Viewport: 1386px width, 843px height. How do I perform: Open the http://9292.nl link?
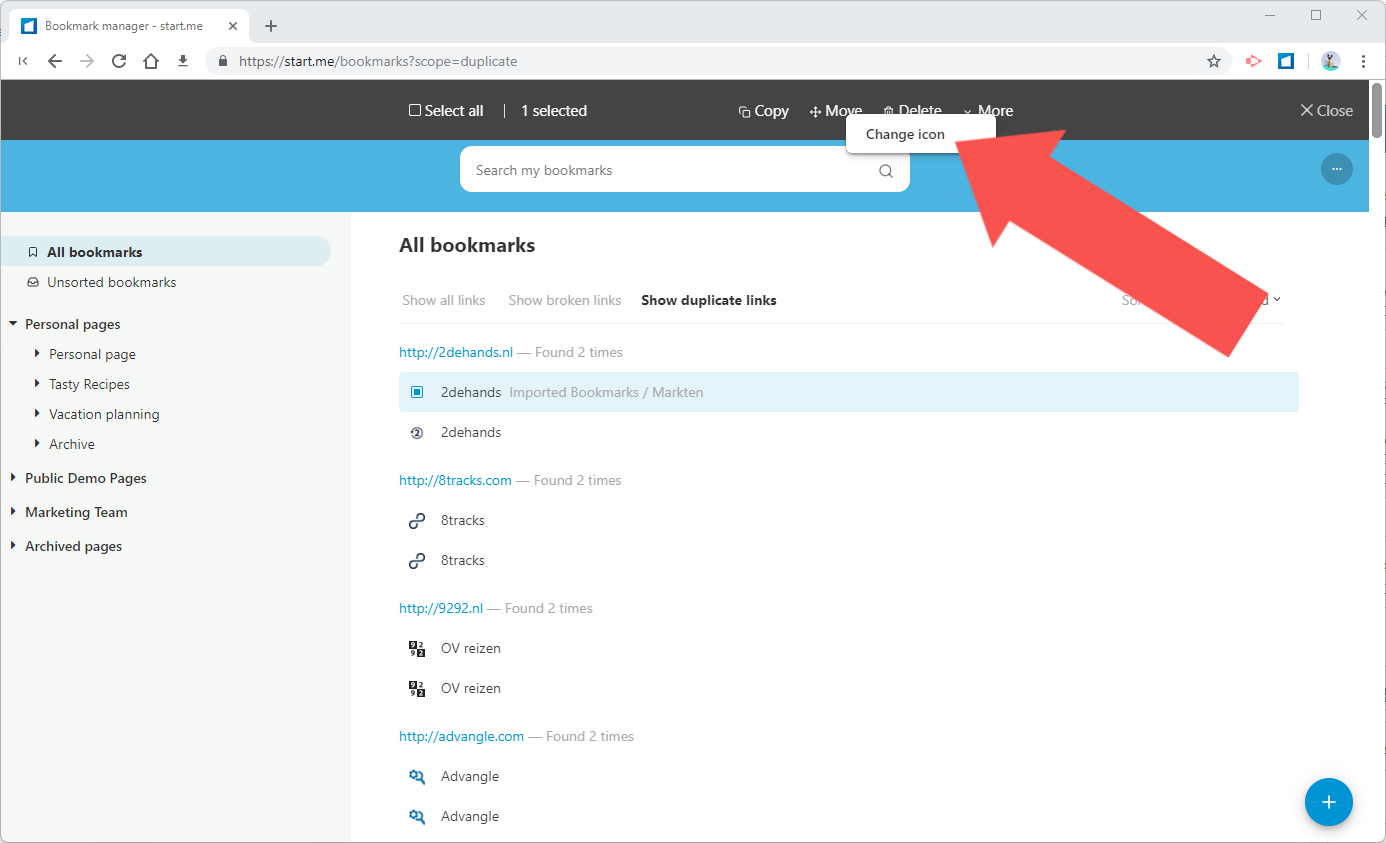pos(441,608)
